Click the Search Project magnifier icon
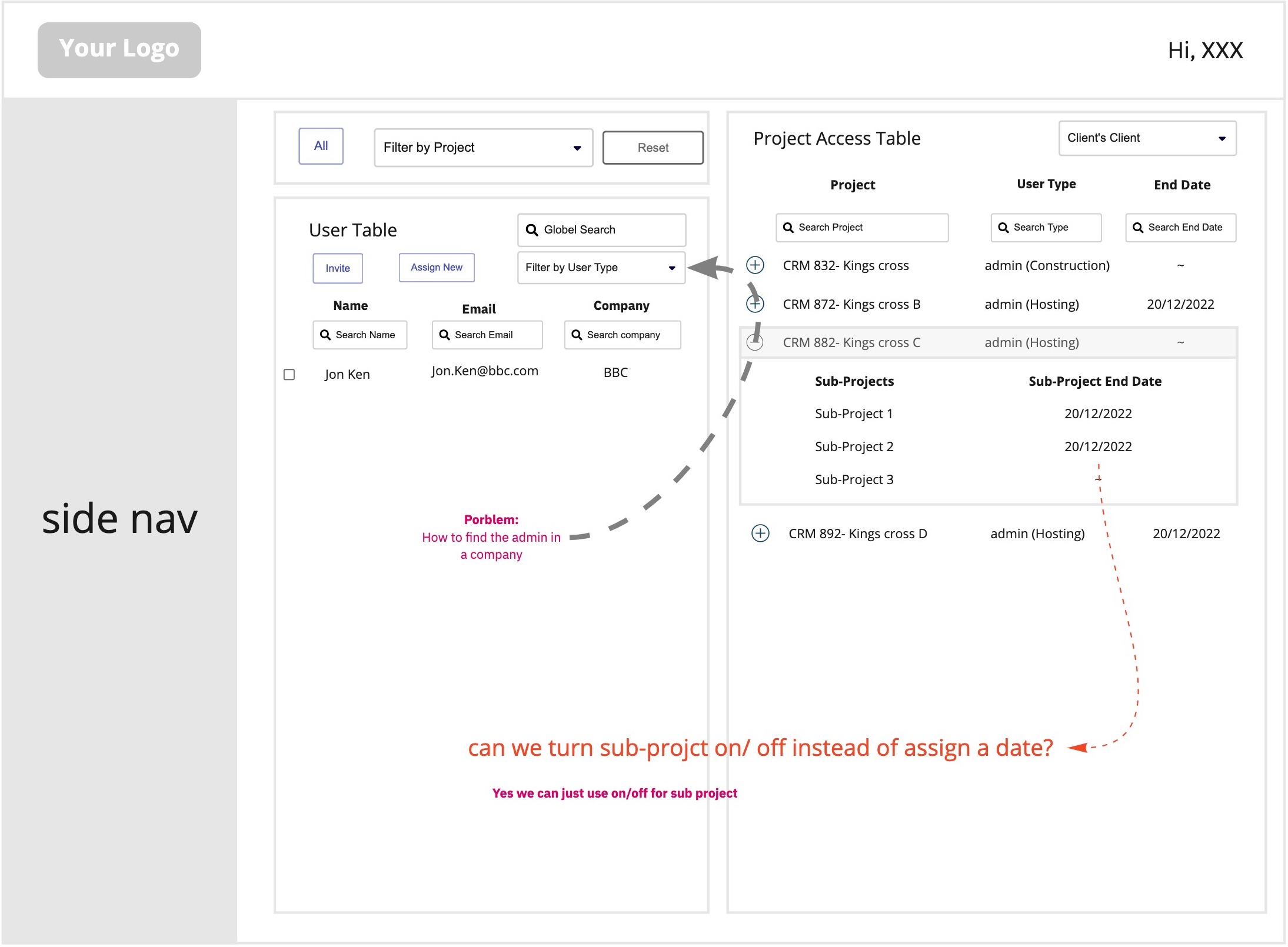Image resolution: width=1288 pixels, height=947 pixels. [x=788, y=228]
